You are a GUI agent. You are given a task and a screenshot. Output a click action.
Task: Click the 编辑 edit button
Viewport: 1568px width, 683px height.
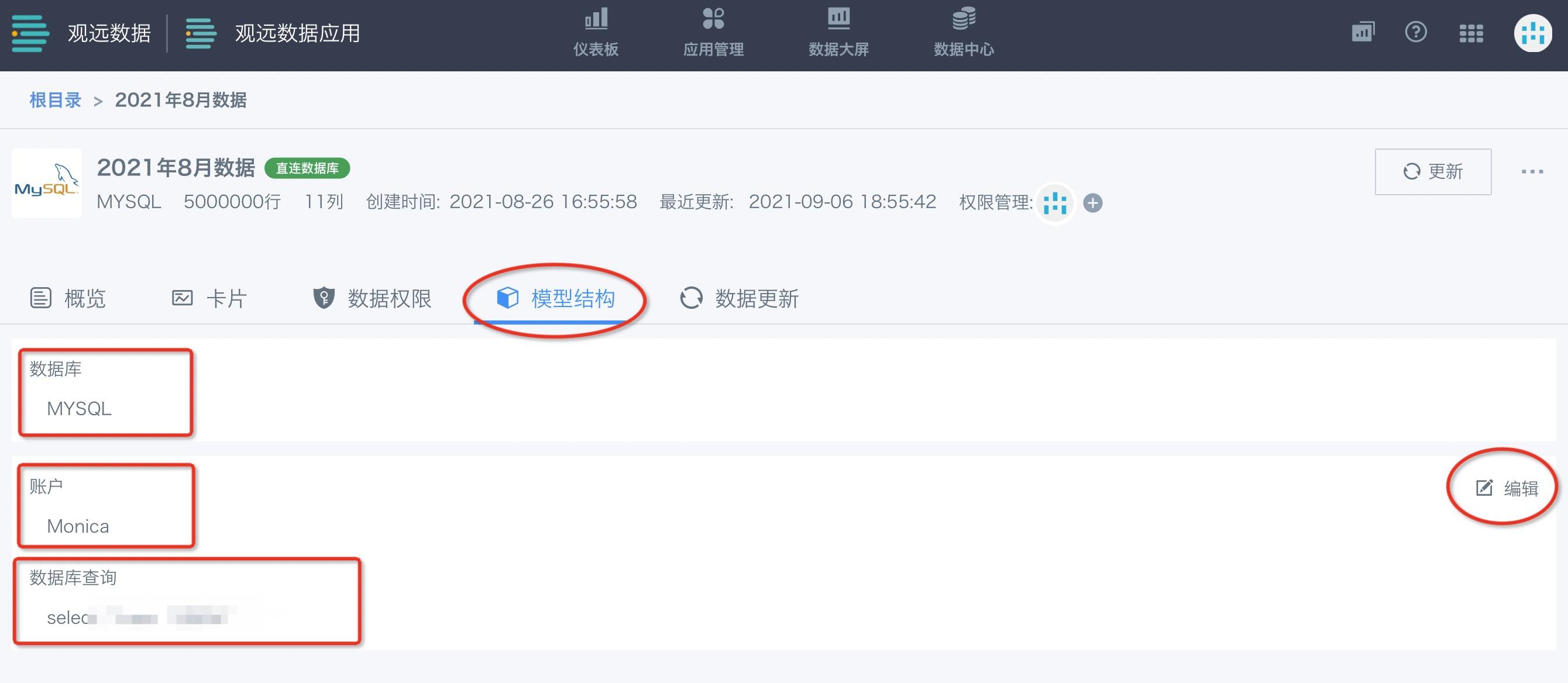coord(1507,488)
